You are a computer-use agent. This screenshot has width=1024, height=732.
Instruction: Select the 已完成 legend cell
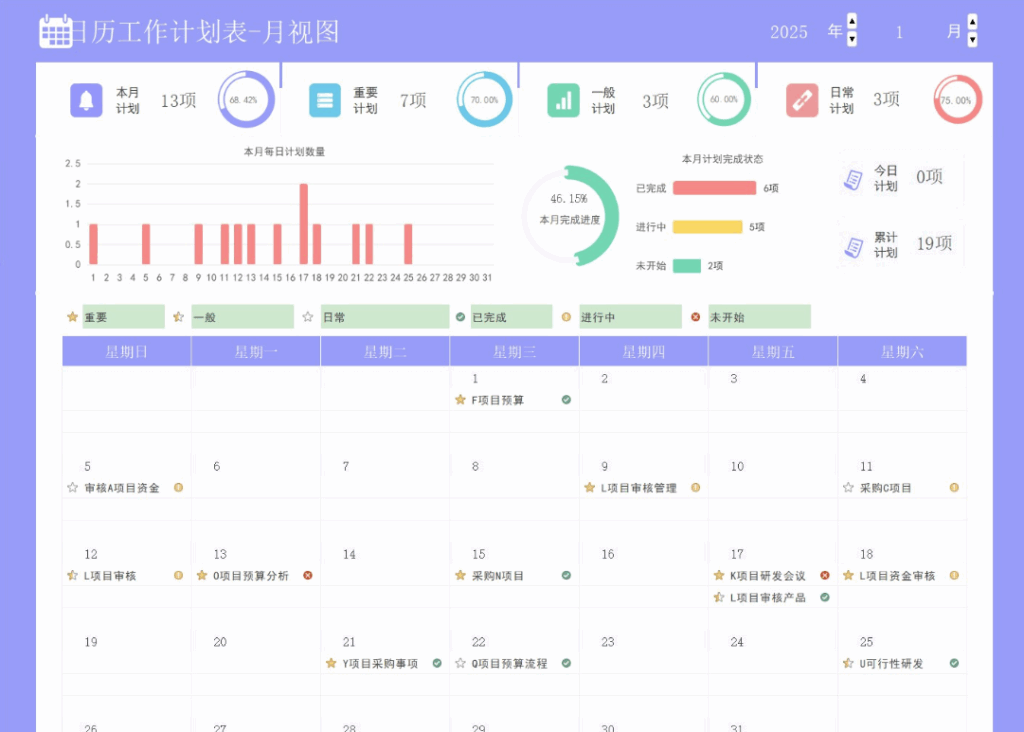[511, 317]
